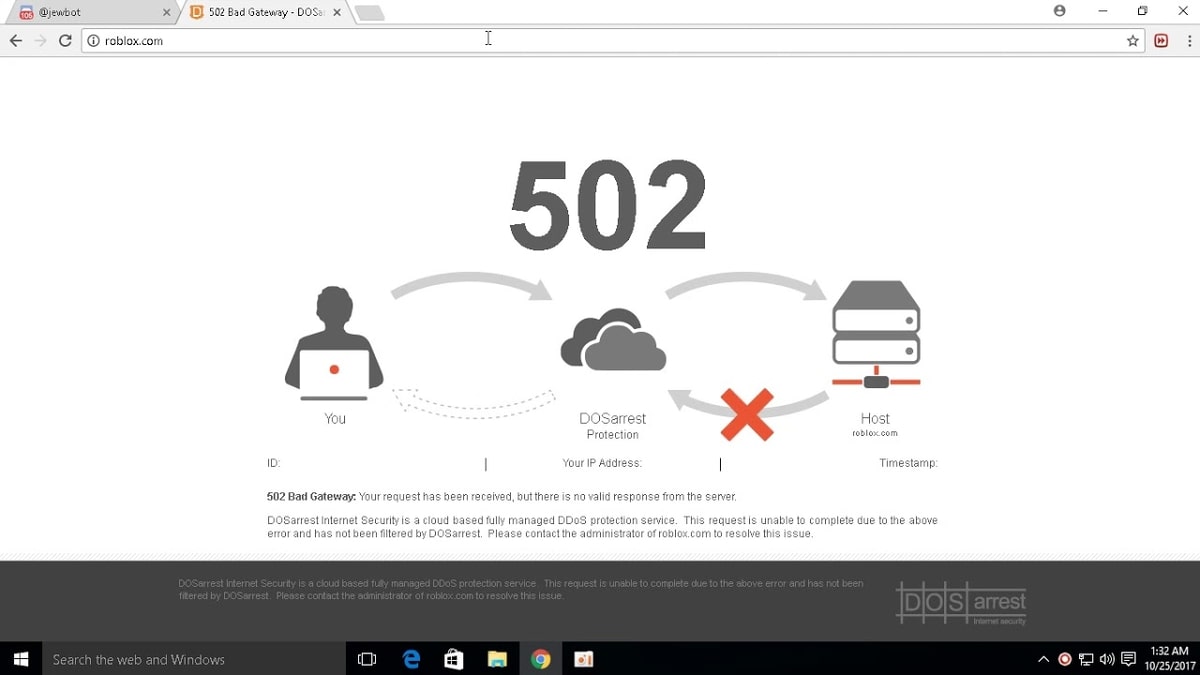This screenshot has height=675, width=1200.
Task: Click the "You" user laptop icon
Action: [x=334, y=343]
